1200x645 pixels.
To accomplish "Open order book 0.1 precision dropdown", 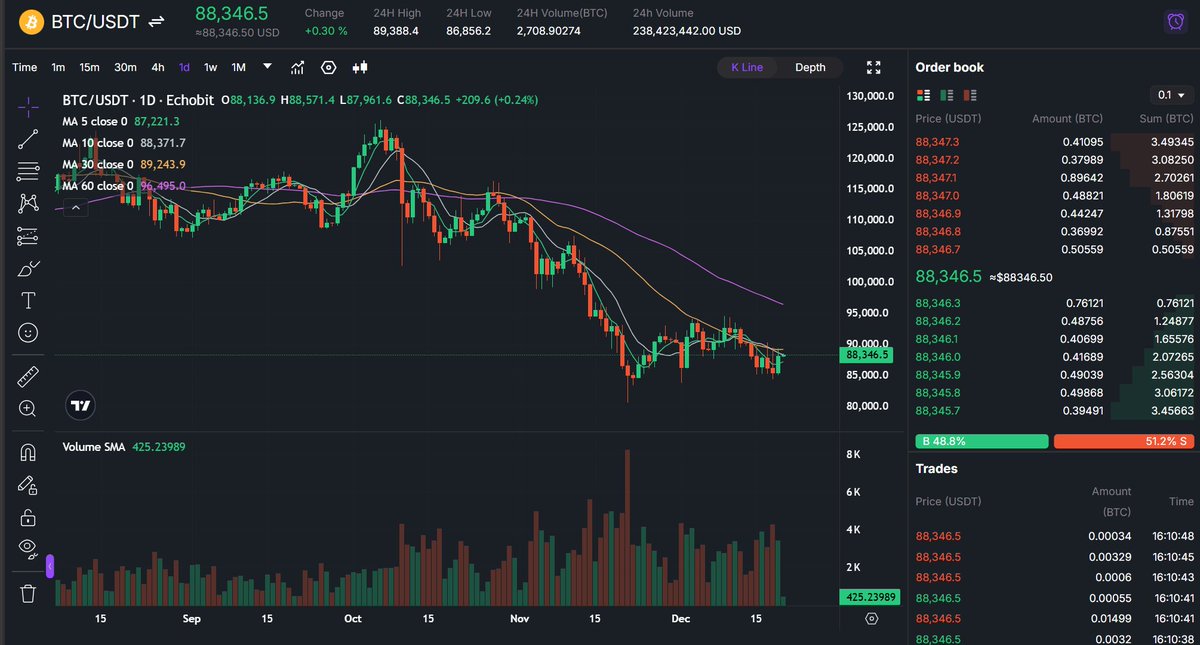I will click(x=1170, y=95).
